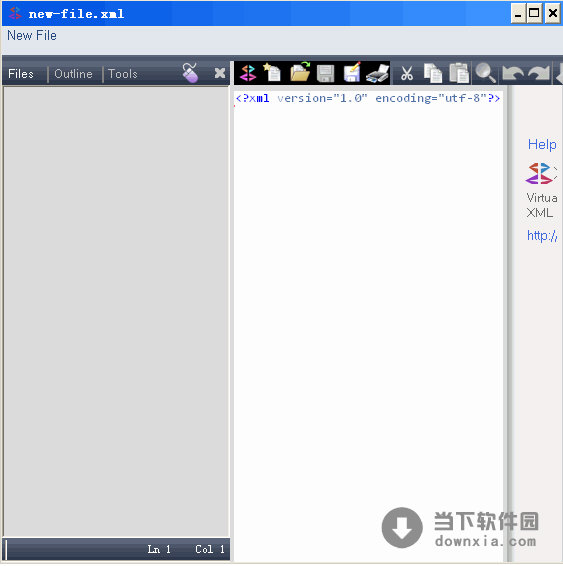Image resolution: width=563 pixels, height=566 pixels.
Task: Paste from clipboard icon
Action: point(459,73)
